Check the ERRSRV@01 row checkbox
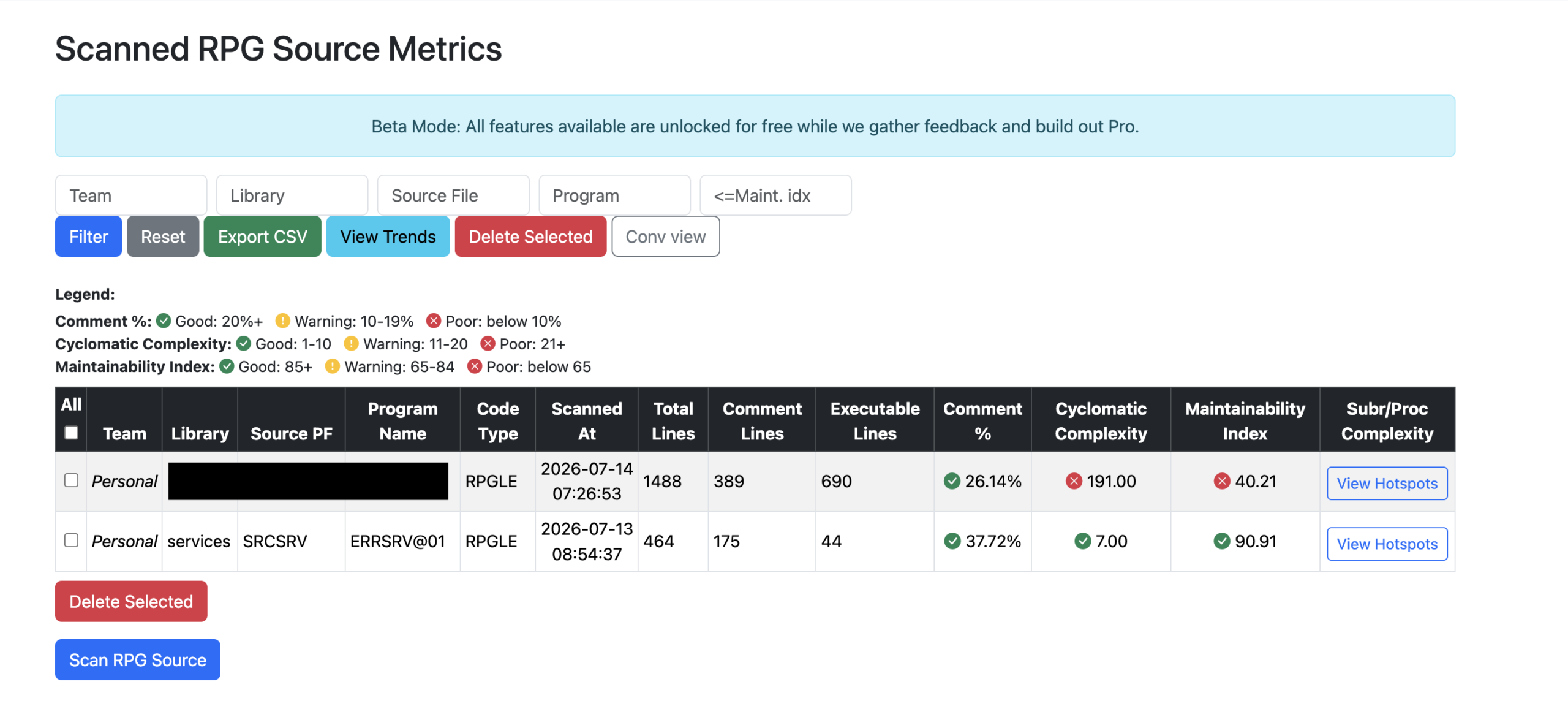 (71, 540)
